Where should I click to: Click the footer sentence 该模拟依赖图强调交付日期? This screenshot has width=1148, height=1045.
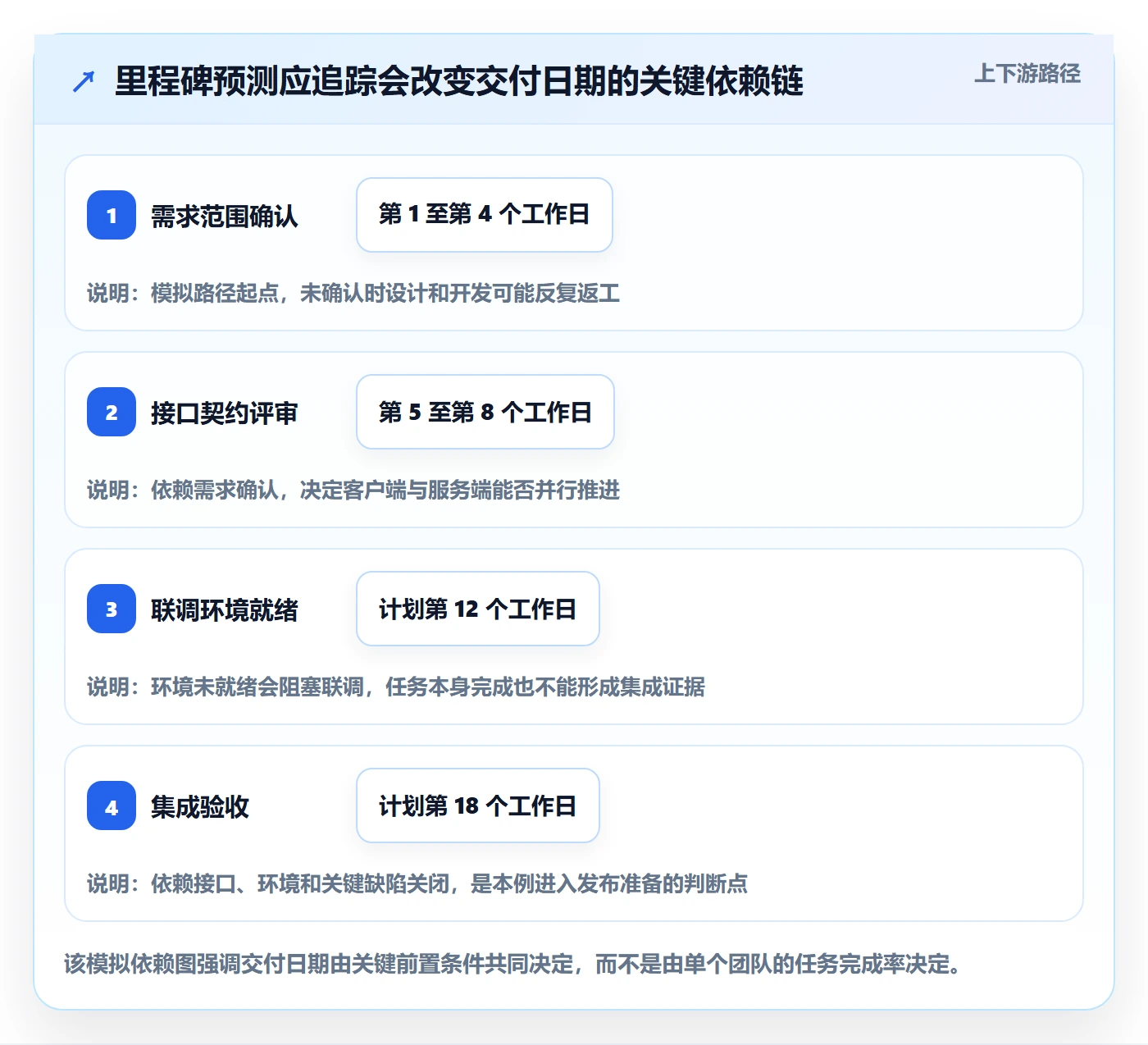pos(513,963)
